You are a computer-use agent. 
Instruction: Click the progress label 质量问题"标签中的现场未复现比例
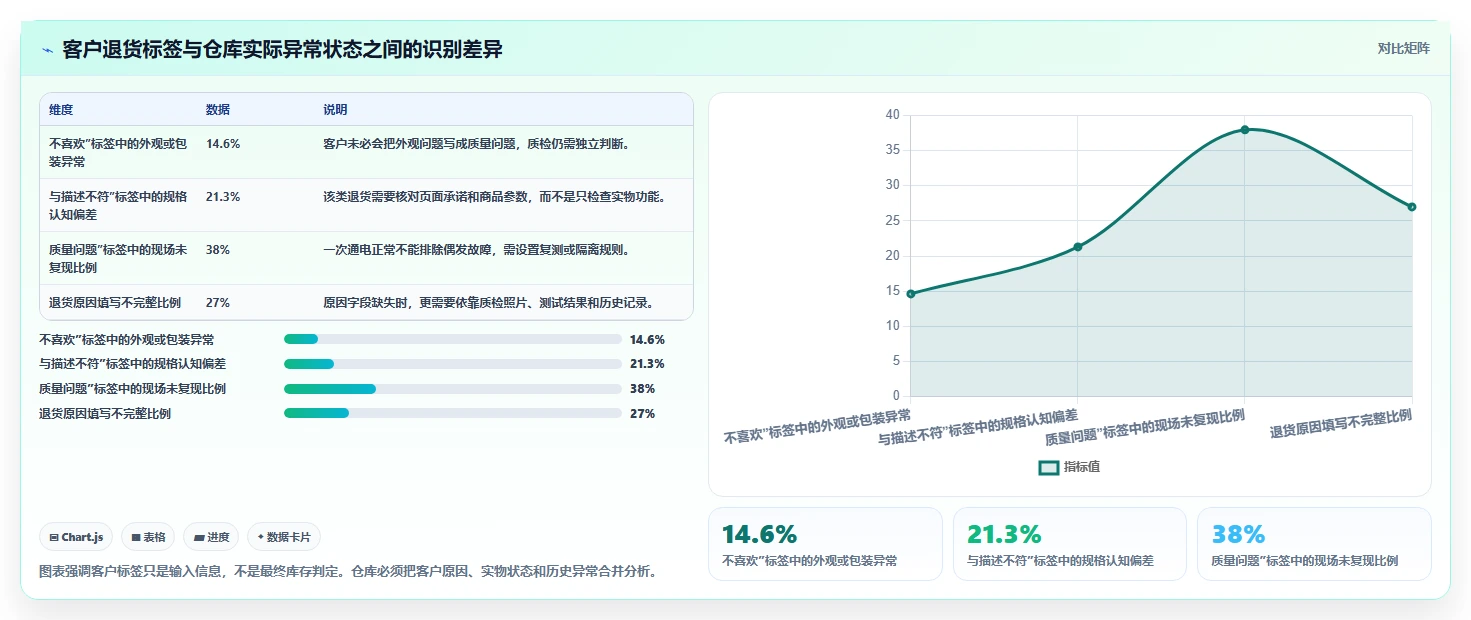(132, 389)
